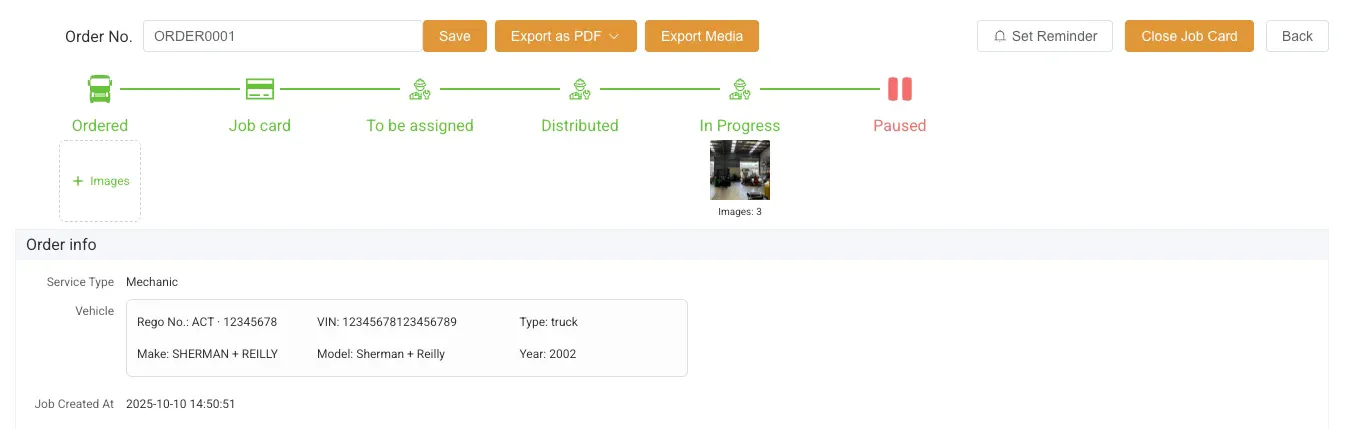Save the order
Screen dimensions: 1346x429
coord(454,36)
